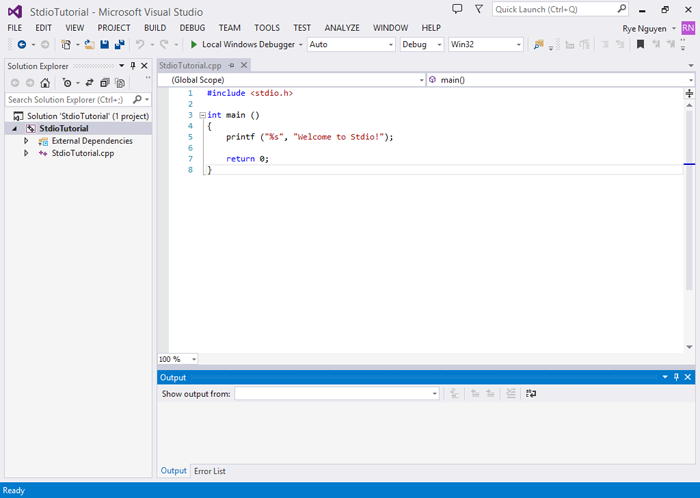Switch to the Output bottom tab
Image resolution: width=700 pixels, height=498 pixels.
point(174,471)
